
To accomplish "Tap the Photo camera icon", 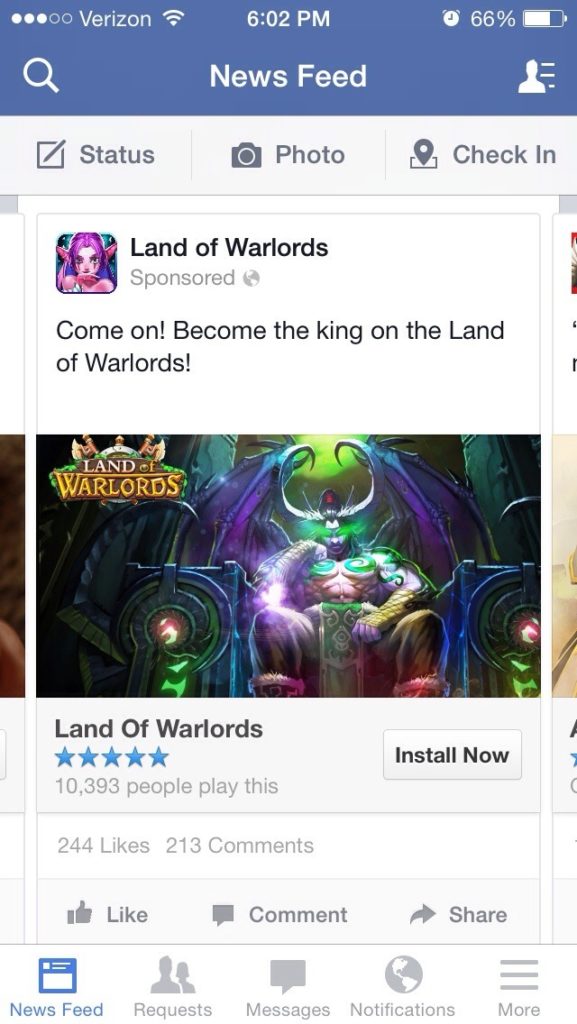I will pos(246,155).
